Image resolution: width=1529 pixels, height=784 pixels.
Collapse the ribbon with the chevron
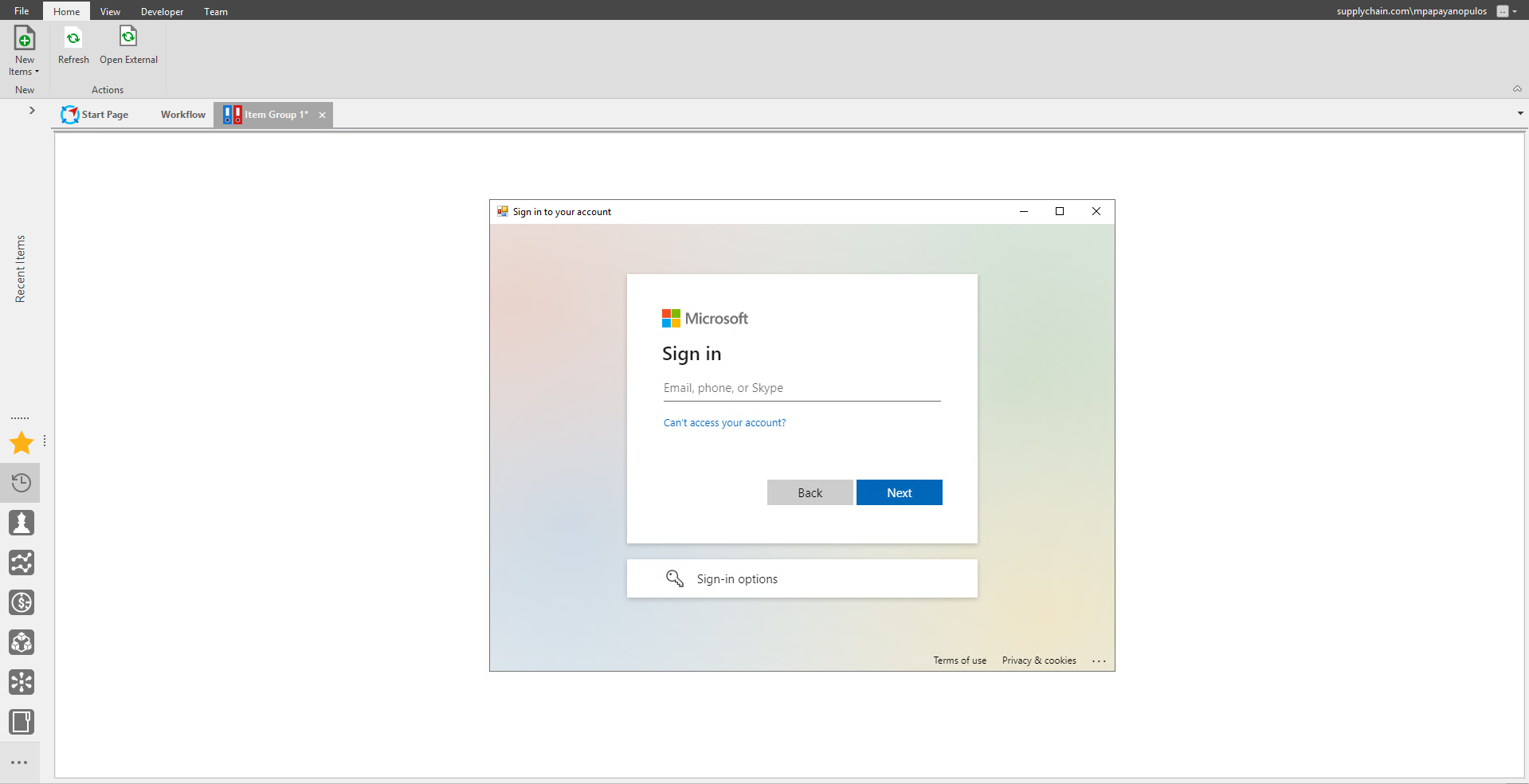coord(1517,89)
